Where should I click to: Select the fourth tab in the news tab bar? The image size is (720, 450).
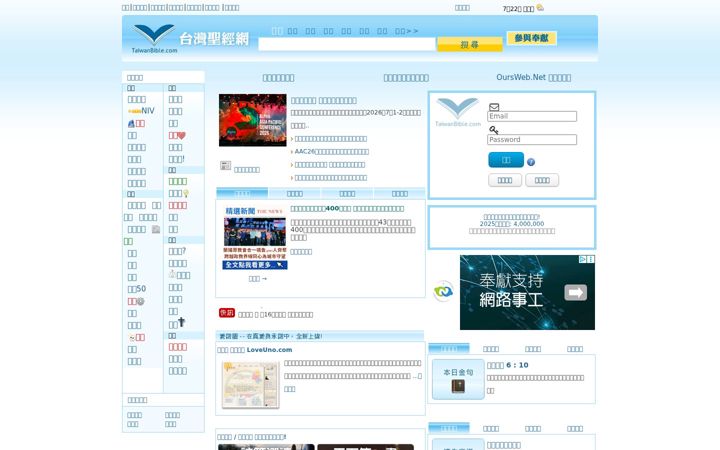click(x=399, y=194)
